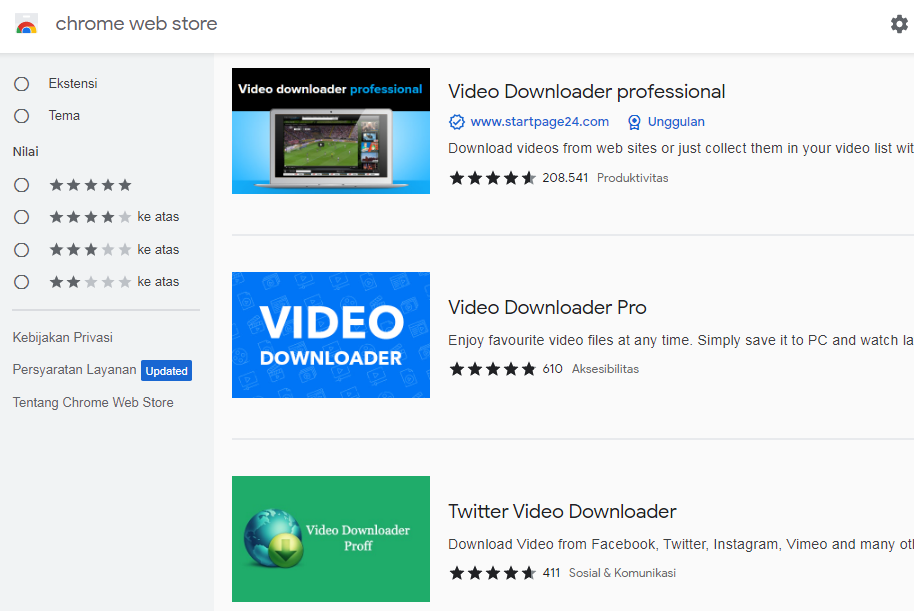Click the verified badge beside www.startpage24.com
This screenshot has width=914, height=611.
(x=456, y=122)
